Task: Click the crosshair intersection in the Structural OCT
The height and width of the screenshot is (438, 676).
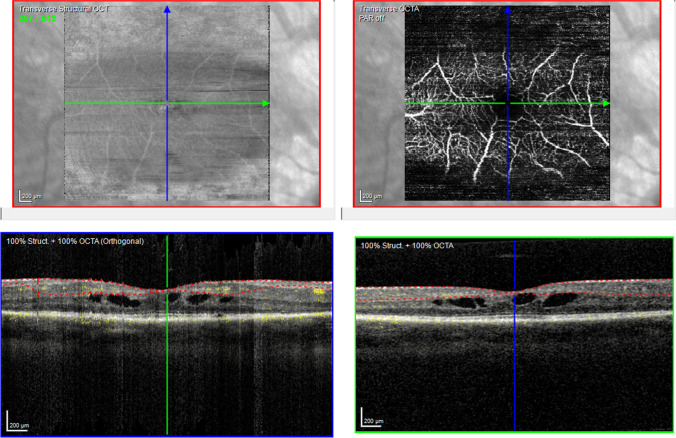Action: point(167,103)
